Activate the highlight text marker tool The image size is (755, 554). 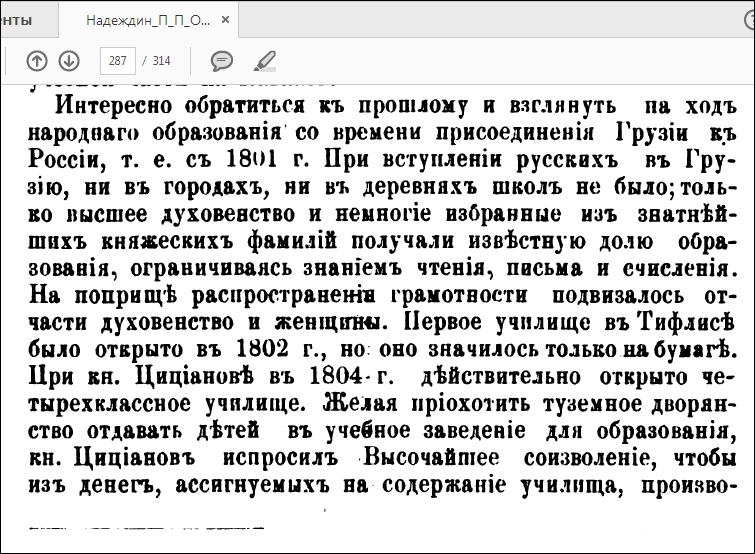pos(264,61)
